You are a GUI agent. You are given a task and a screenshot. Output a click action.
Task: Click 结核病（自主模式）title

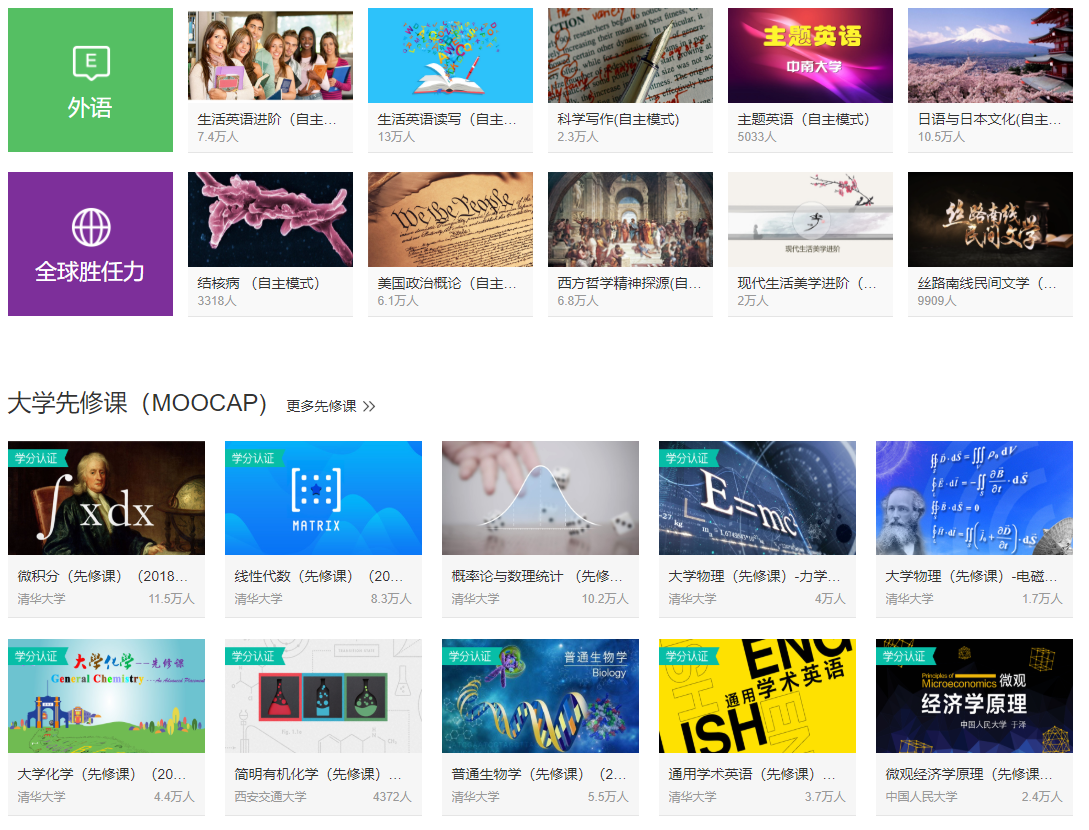click(x=258, y=283)
